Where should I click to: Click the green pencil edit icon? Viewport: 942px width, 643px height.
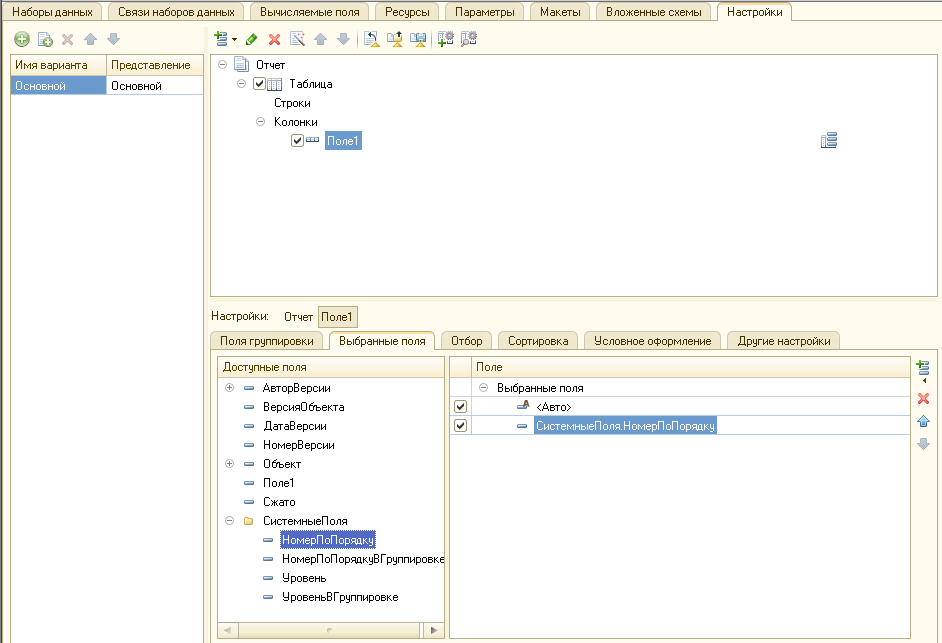[251, 39]
